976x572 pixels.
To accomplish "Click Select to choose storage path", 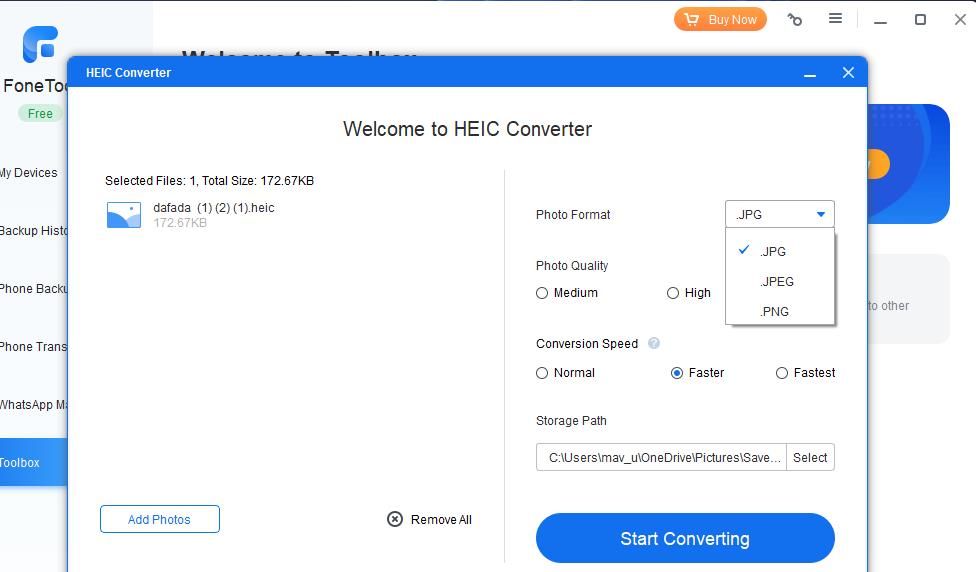I will [810, 457].
